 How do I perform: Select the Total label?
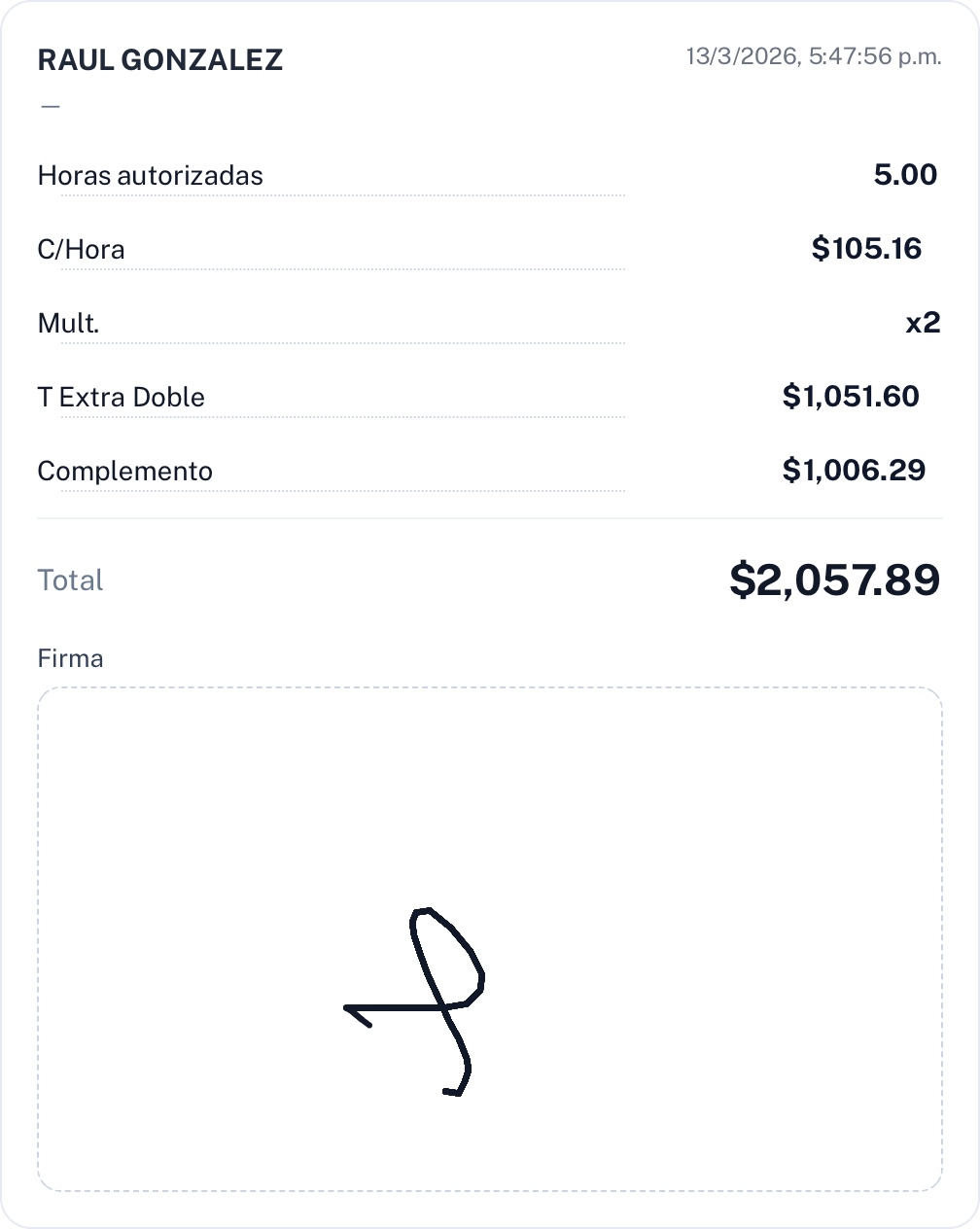(x=70, y=580)
